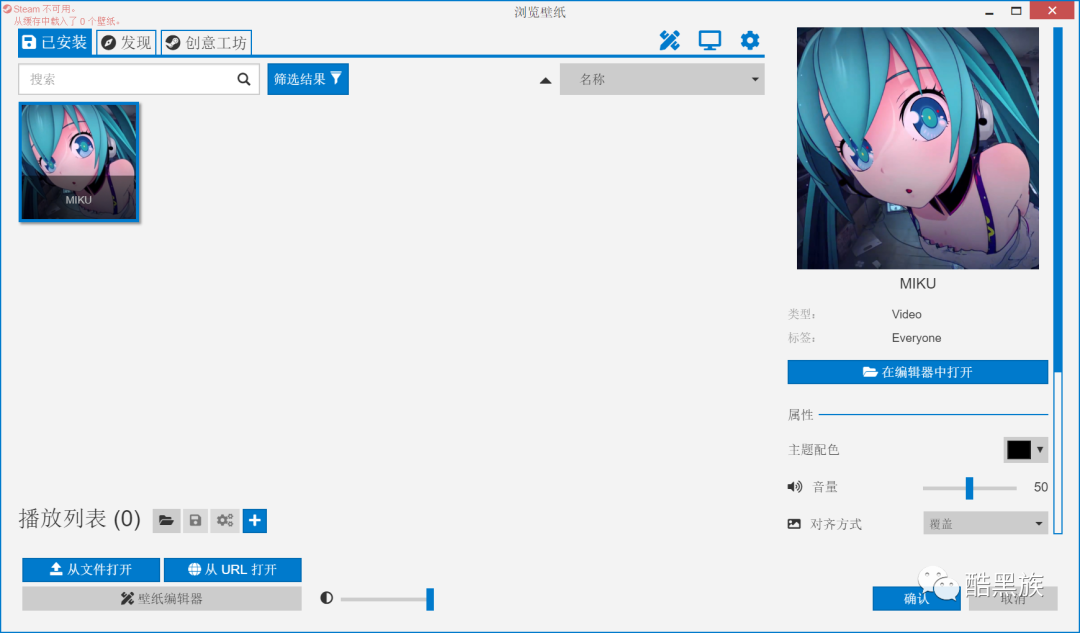Click the Steam 不可用 status icon

[7, 9]
